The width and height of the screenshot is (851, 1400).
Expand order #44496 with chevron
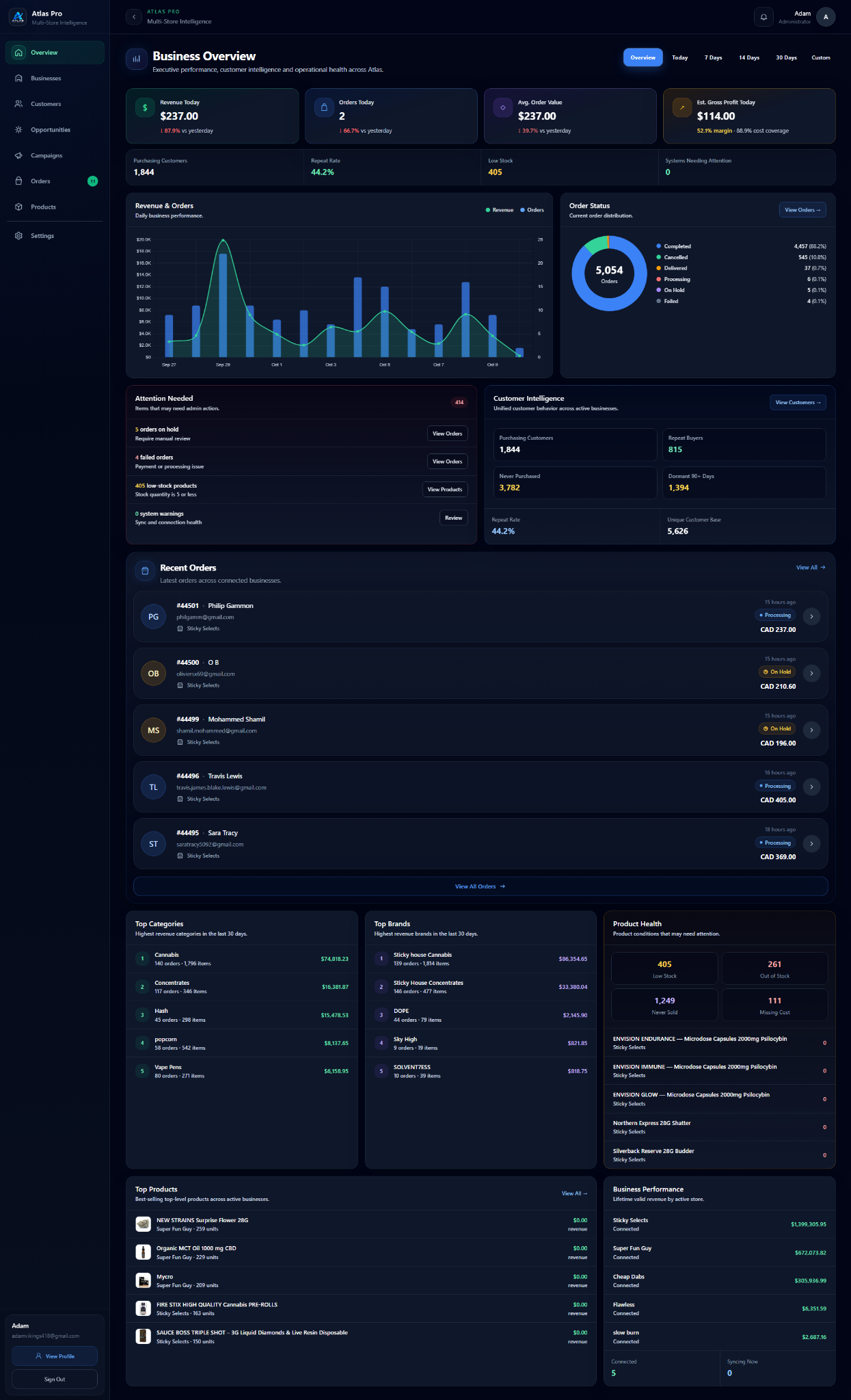click(x=811, y=787)
